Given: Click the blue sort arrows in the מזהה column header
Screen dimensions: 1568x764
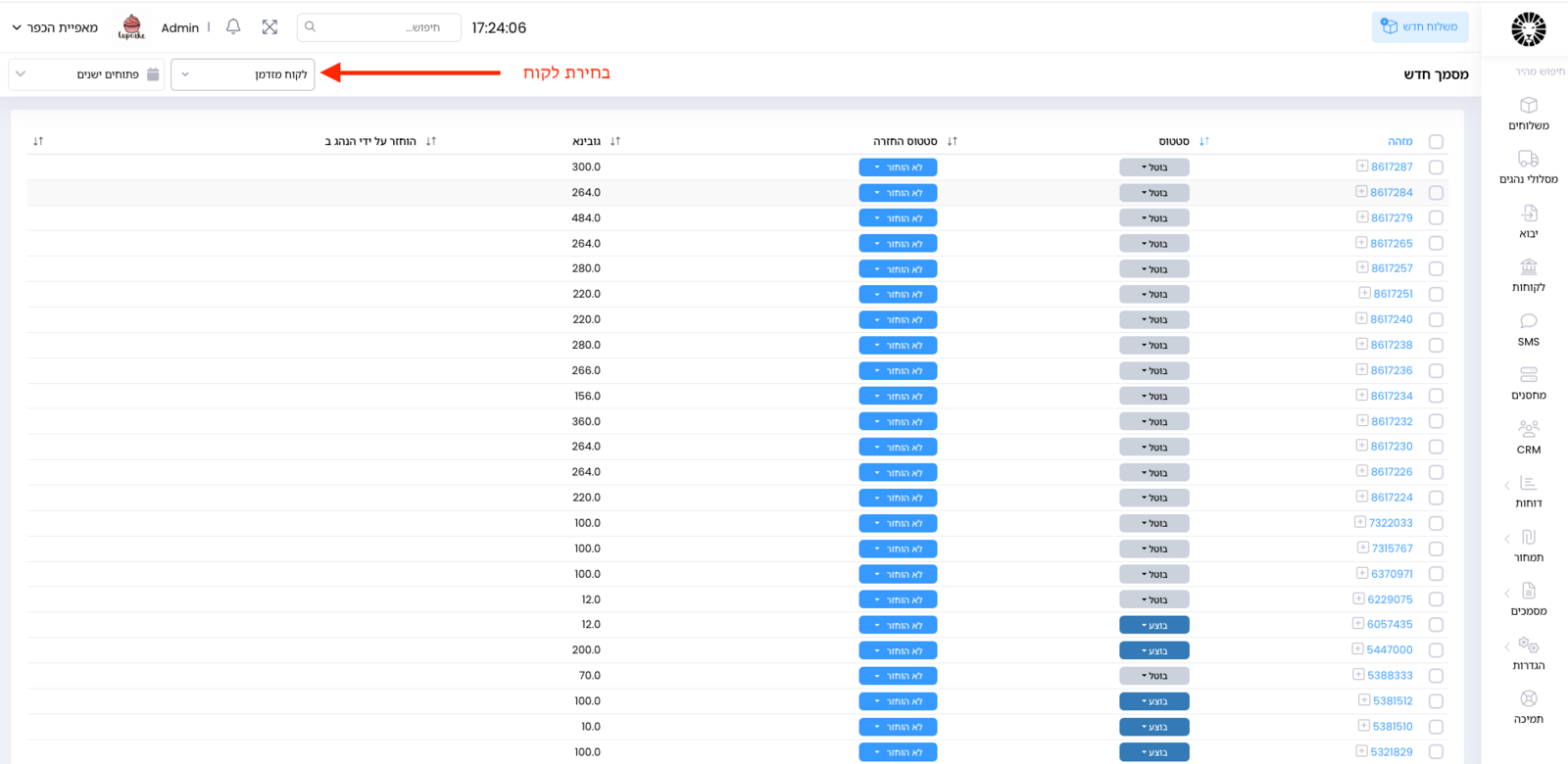Looking at the screenshot, I should [x=1204, y=141].
